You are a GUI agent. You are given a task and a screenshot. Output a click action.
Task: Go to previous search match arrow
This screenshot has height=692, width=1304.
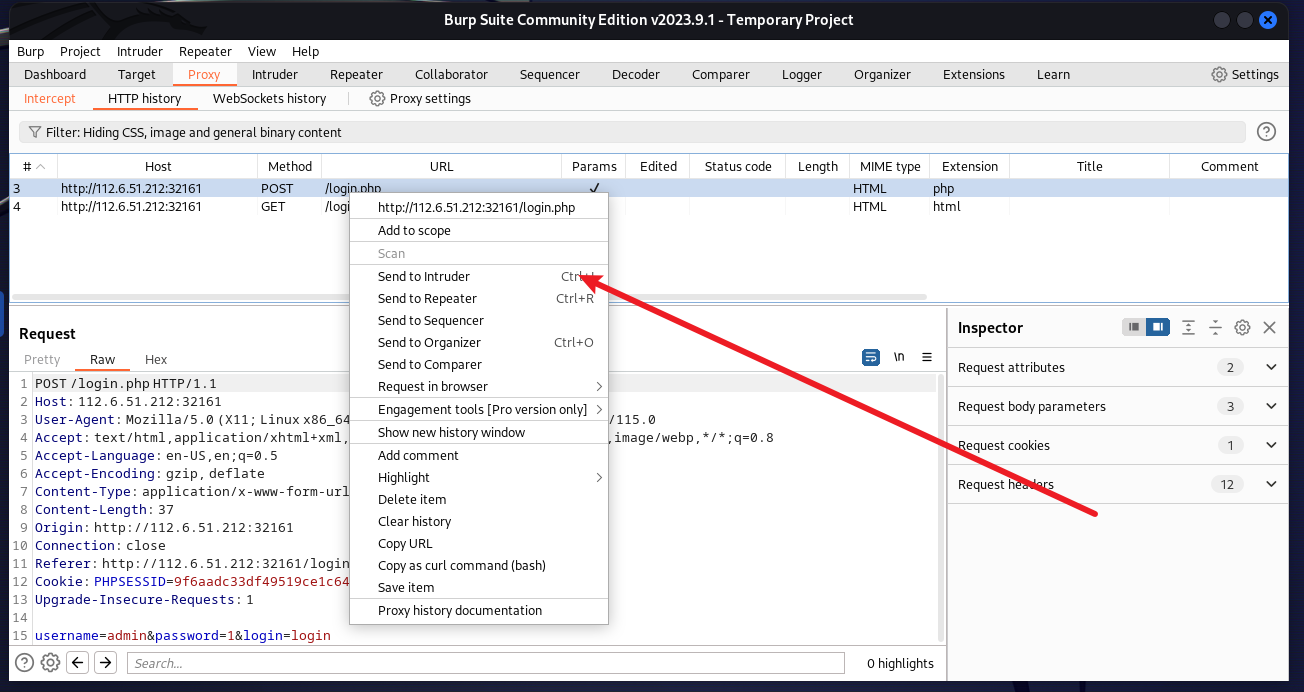tap(78, 662)
